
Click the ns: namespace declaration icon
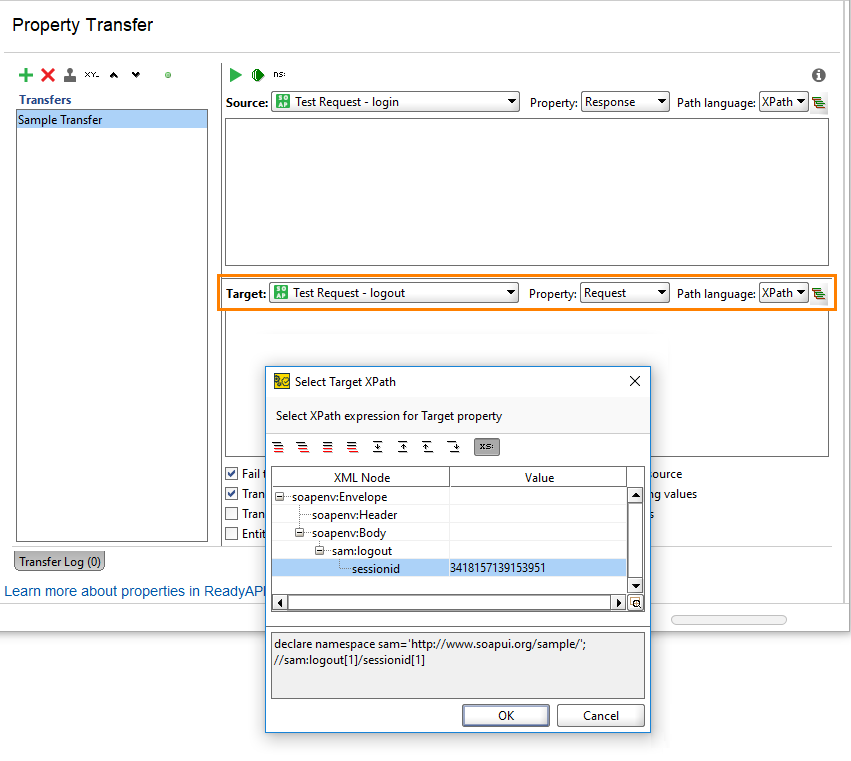279,74
